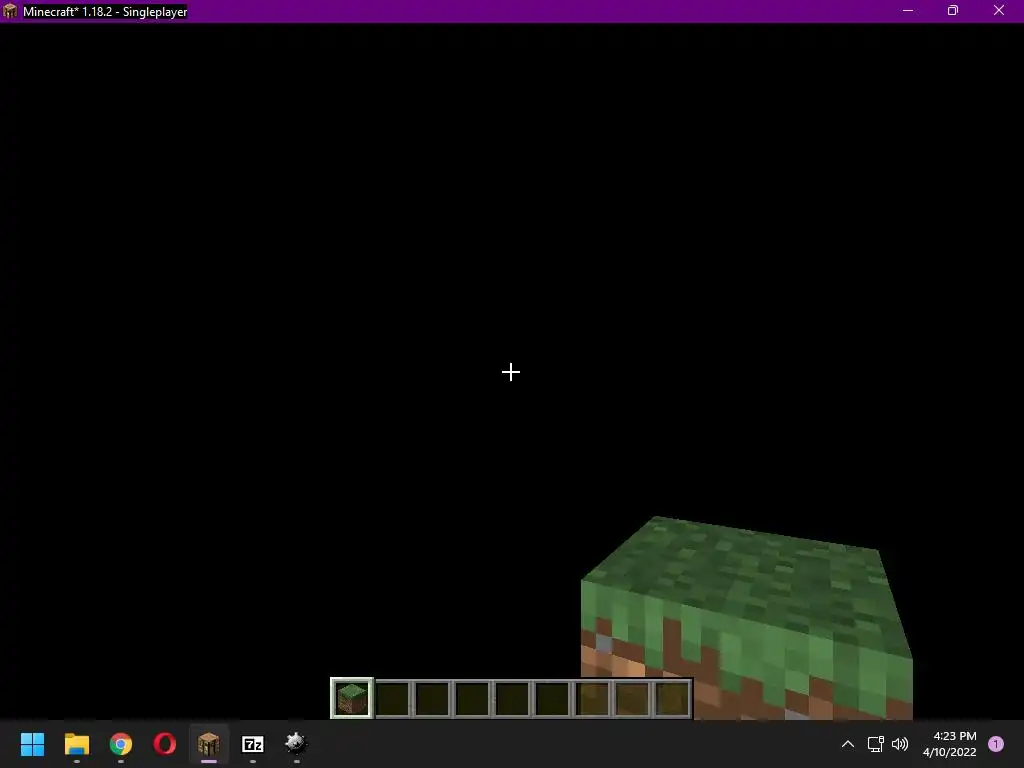
Task: Launch Google Chrome from the taskbar
Action: click(x=121, y=744)
